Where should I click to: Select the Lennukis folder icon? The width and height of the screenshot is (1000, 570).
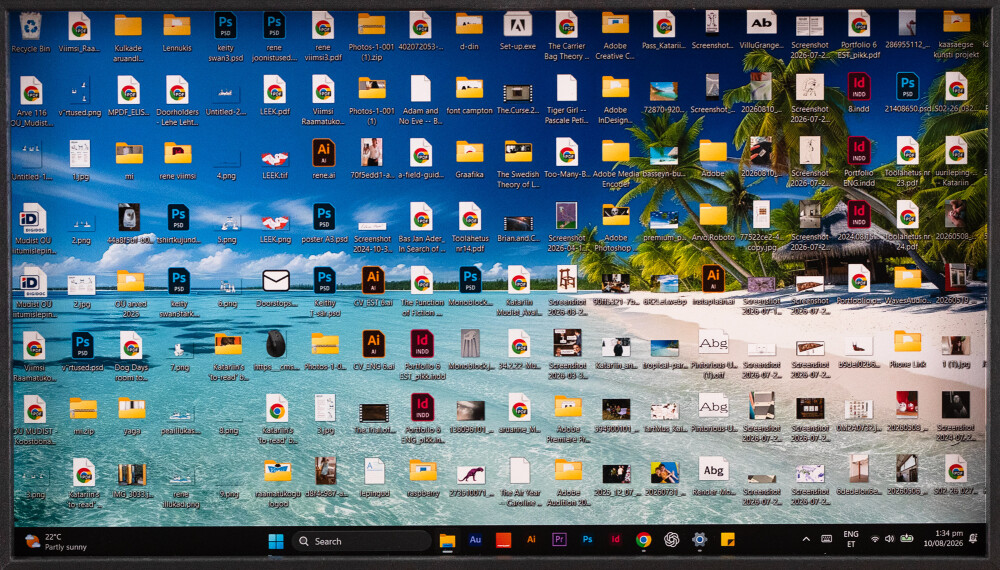(177, 26)
